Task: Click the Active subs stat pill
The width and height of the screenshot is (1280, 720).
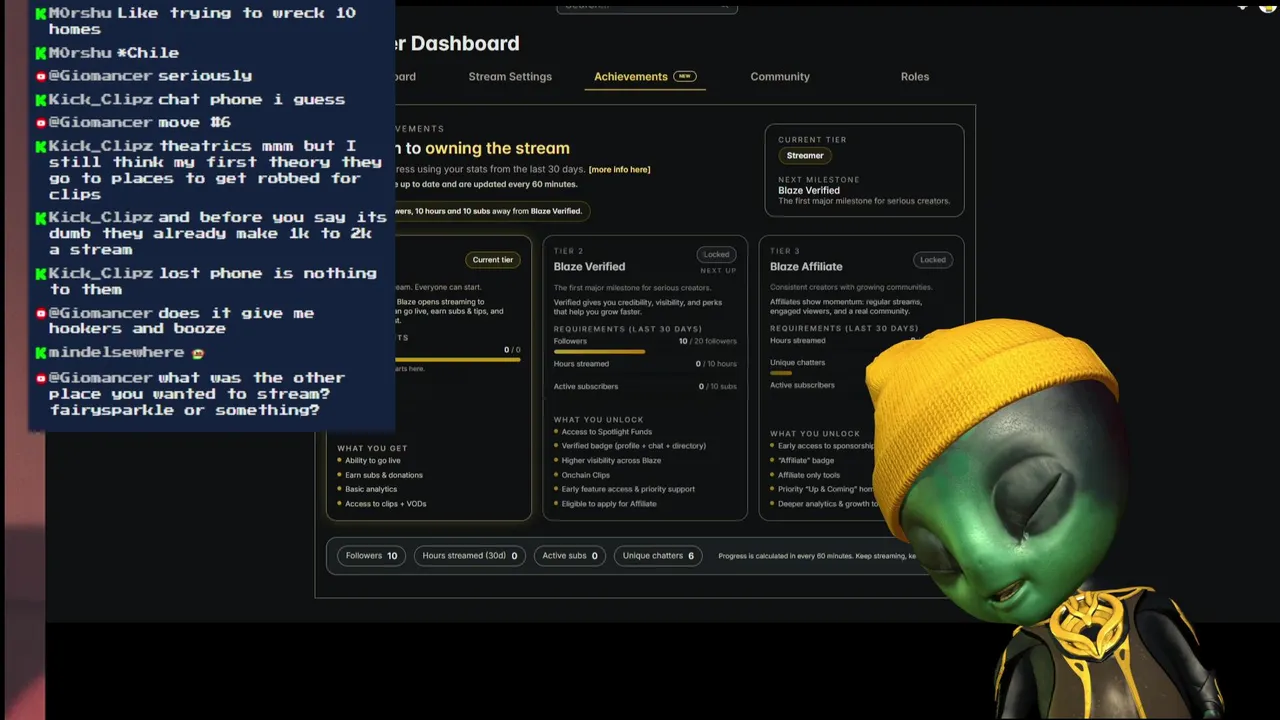Action: click(x=570, y=556)
